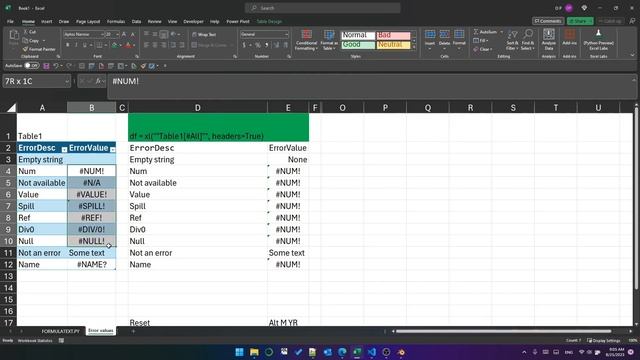This screenshot has width=640, height=360.
Task: Apply the Comma Style format
Action: (267, 45)
